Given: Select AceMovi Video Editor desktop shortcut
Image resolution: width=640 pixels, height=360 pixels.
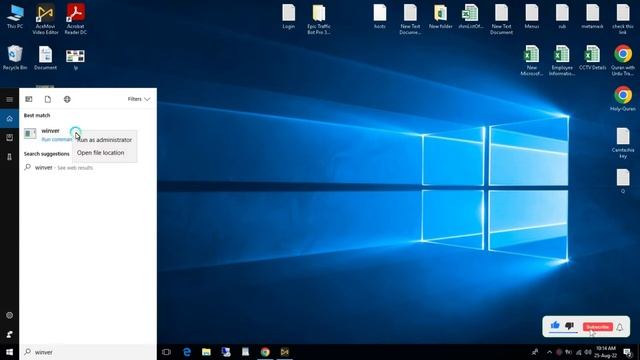Looking at the screenshot, I should tap(45, 19).
